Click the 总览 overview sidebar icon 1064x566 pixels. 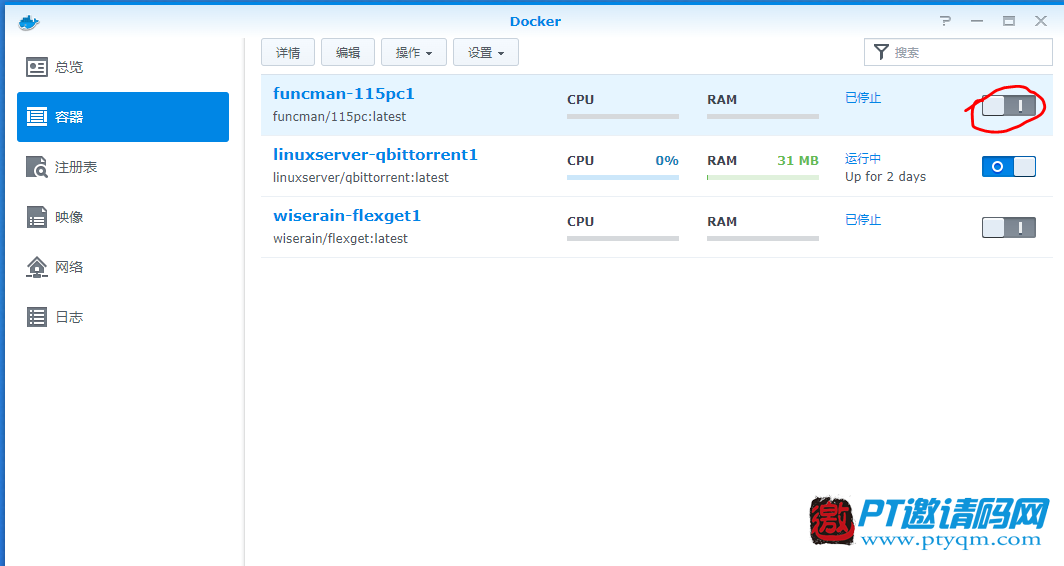point(37,67)
